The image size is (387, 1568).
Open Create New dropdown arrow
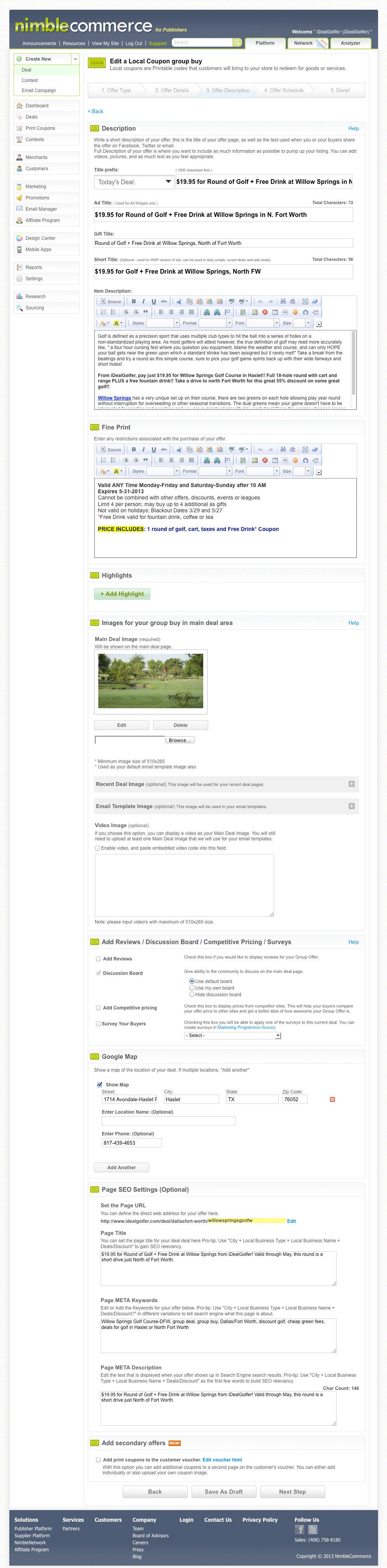coord(75,59)
